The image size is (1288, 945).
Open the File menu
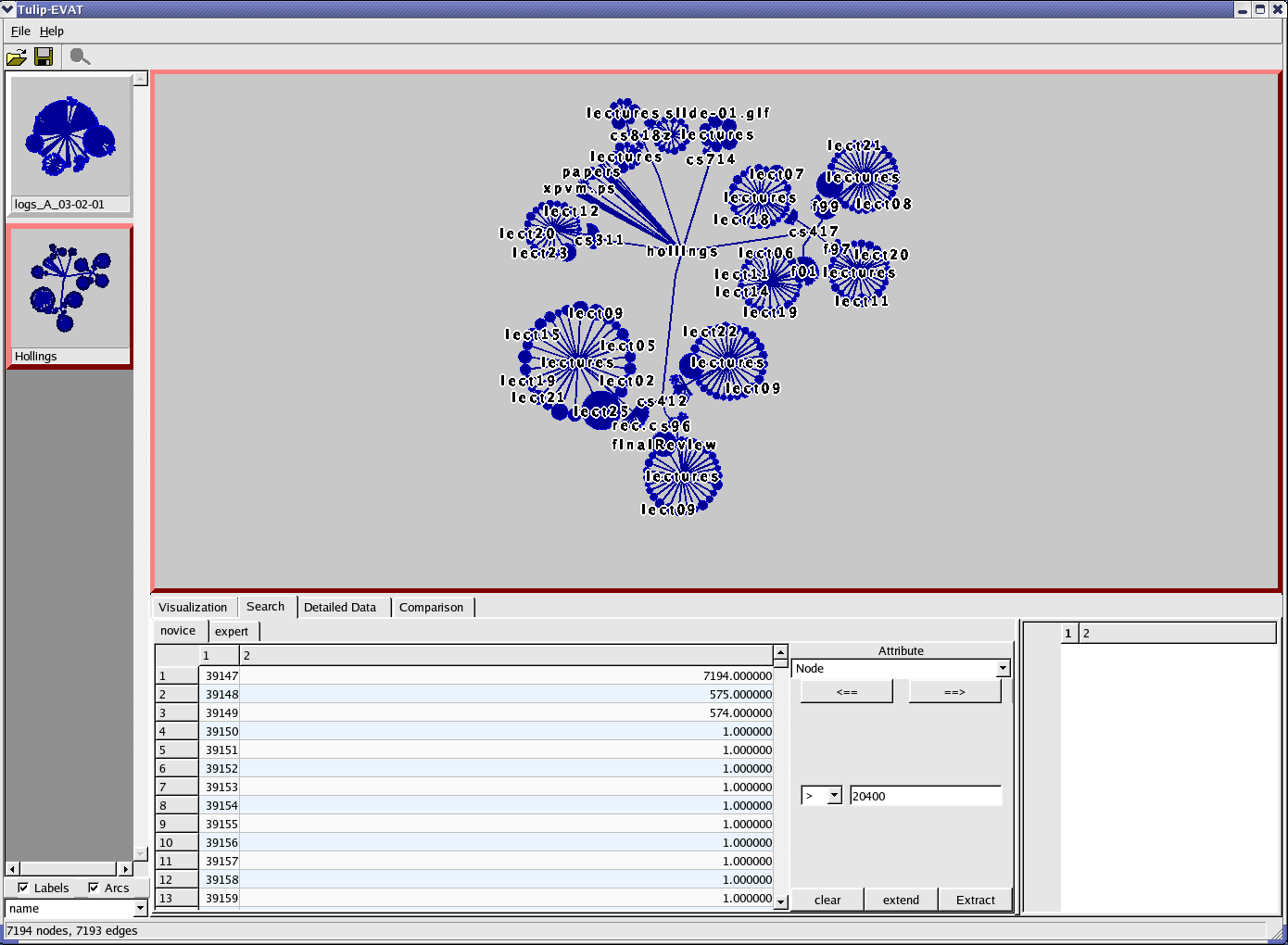20,31
